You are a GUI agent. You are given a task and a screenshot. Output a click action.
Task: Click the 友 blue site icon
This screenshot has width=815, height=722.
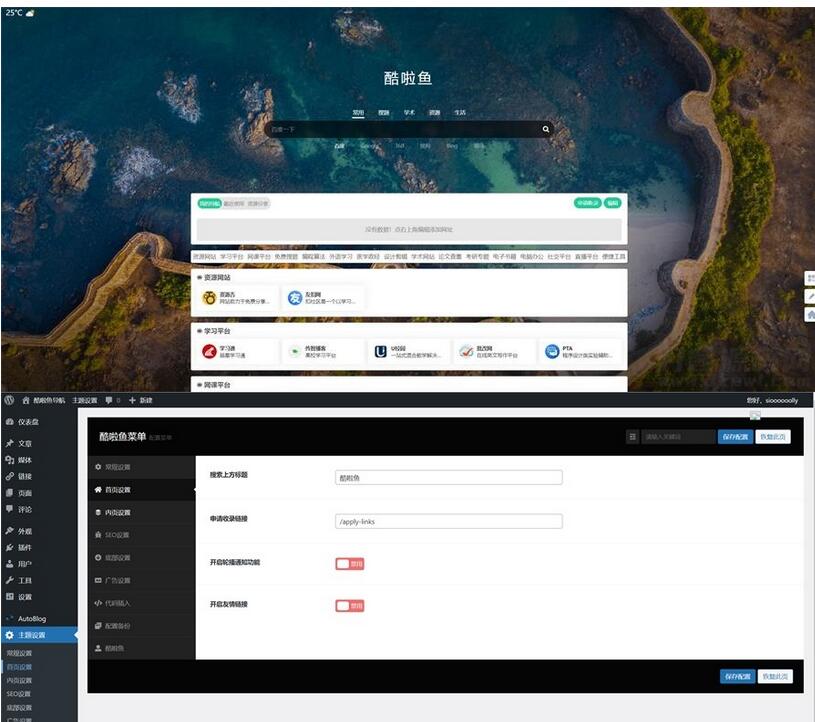pos(295,297)
